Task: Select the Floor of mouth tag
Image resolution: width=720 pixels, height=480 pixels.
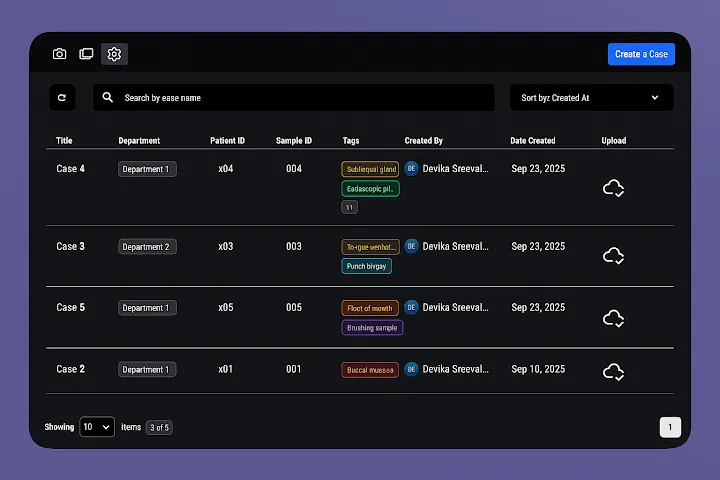Action: coord(370,308)
